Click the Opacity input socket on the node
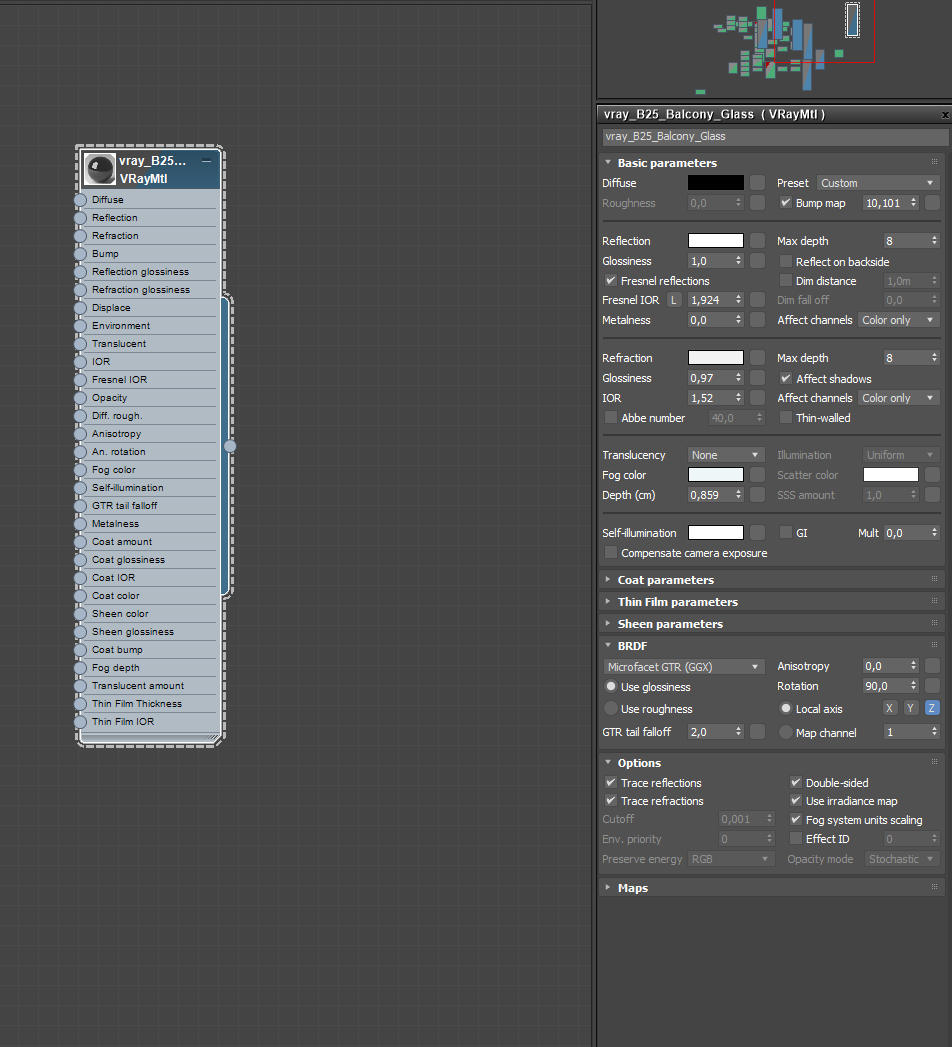Screen dimensions: 952x1047 80,398
